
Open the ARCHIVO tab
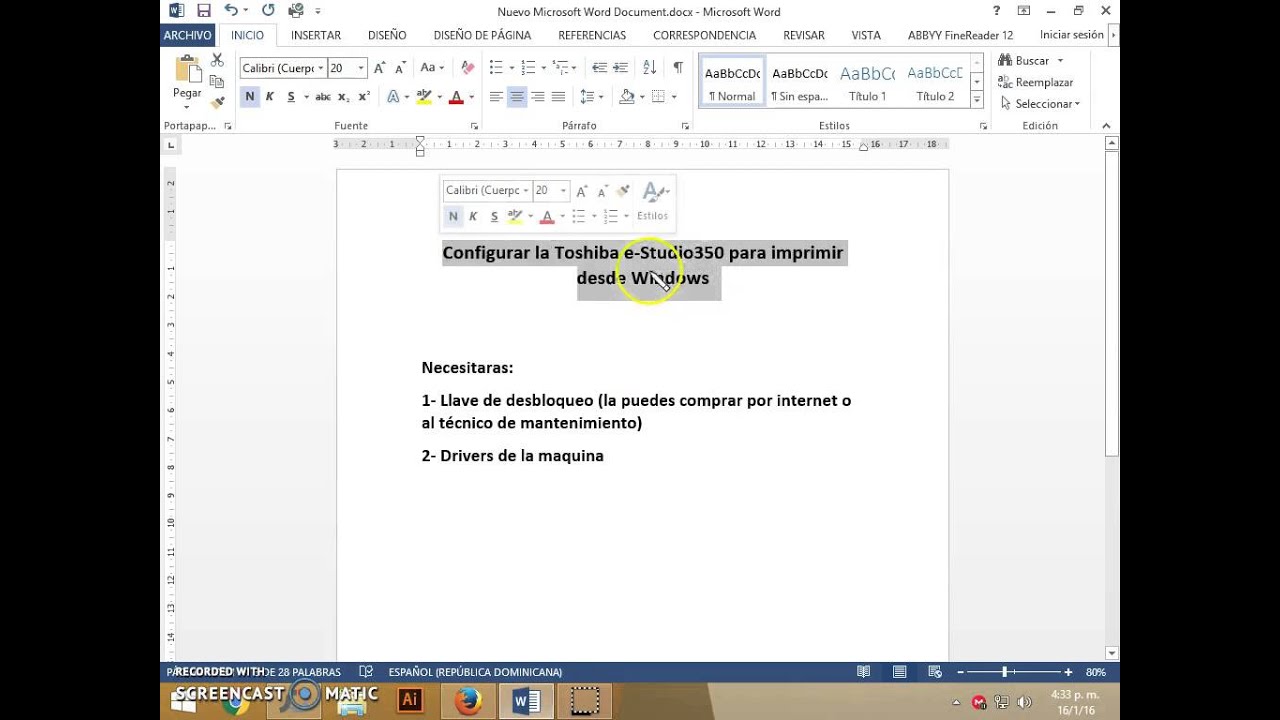188,35
